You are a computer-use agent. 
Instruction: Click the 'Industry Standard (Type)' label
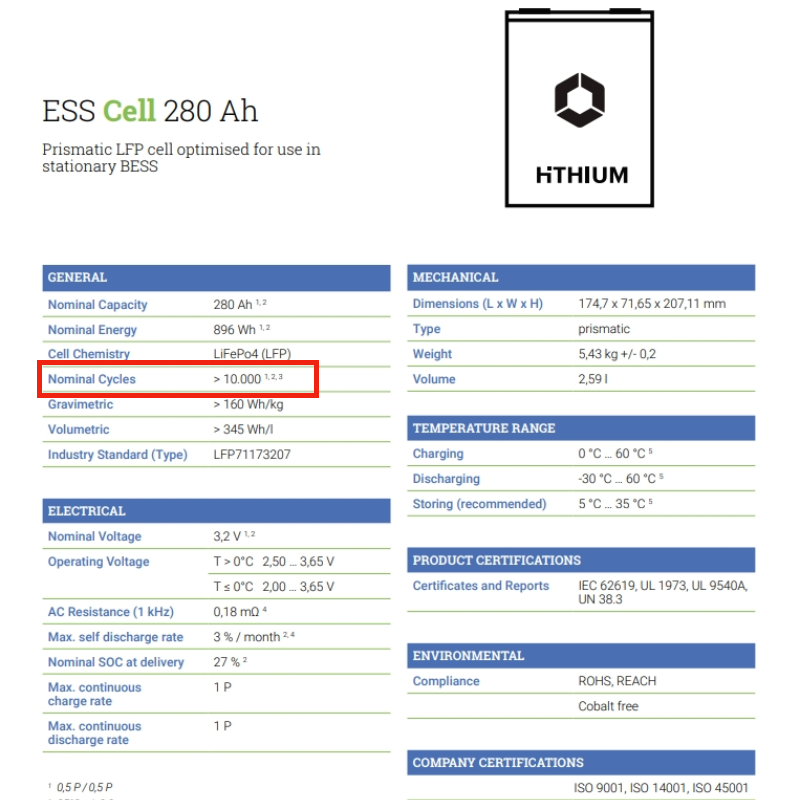coord(118,455)
